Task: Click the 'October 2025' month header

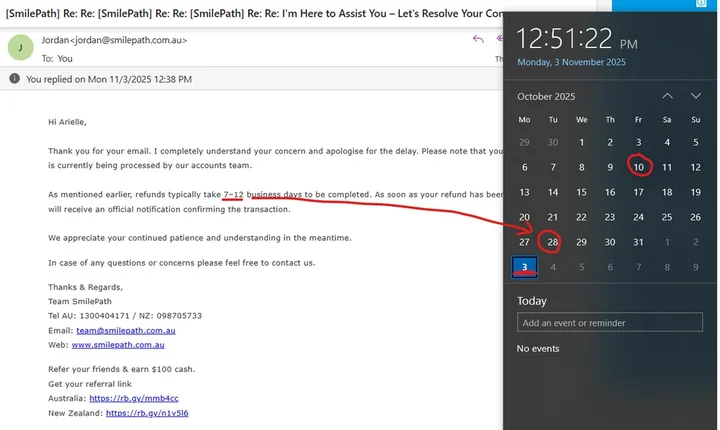Action: point(546,96)
